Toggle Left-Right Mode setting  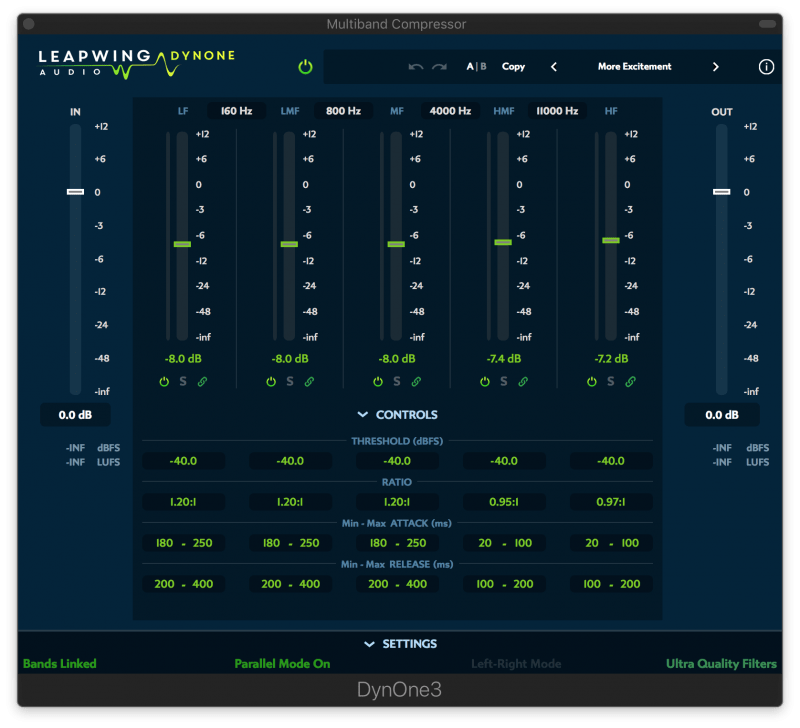point(516,663)
